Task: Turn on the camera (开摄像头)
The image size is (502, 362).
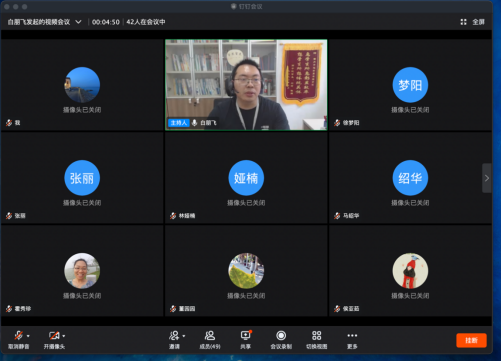Action: click(x=54, y=340)
